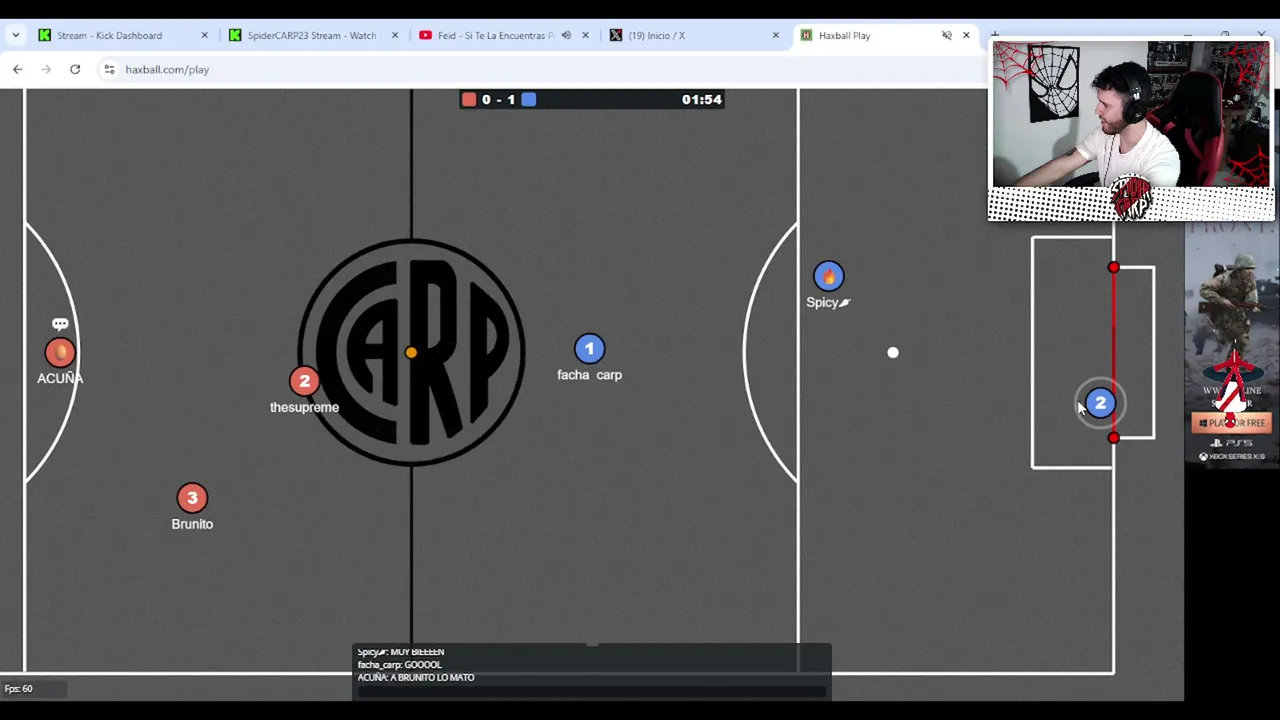Close the Feid YouTube tab
This screenshot has height=720, width=1280.
pyautogui.click(x=585, y=35)
